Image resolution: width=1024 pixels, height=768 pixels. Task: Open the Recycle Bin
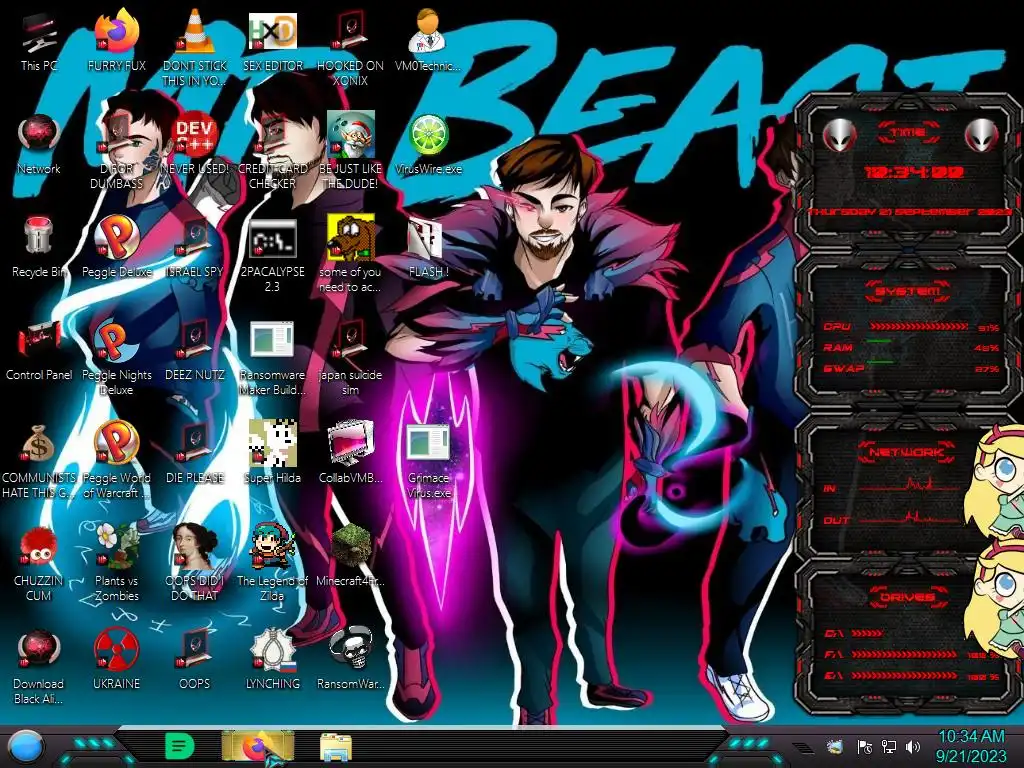point(39,247)
